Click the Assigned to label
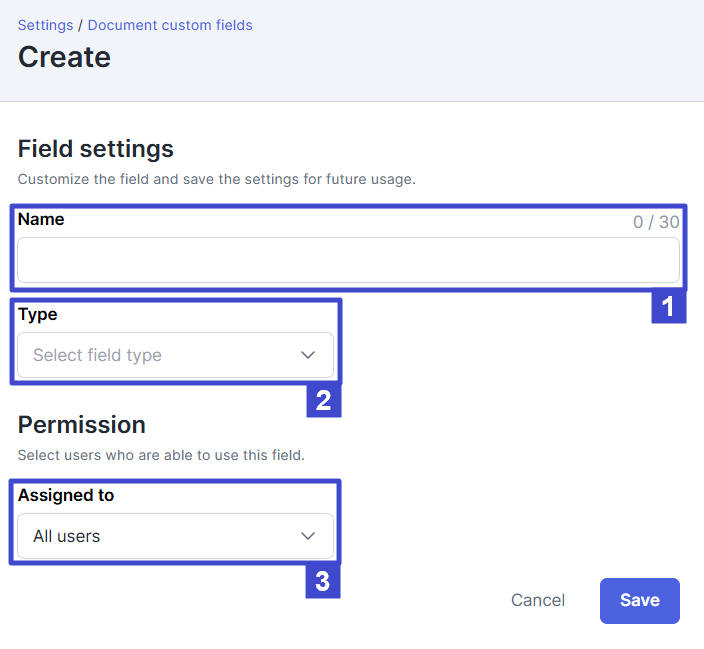Viewport: 704px width, 649px height. click(x=66, y=495)
